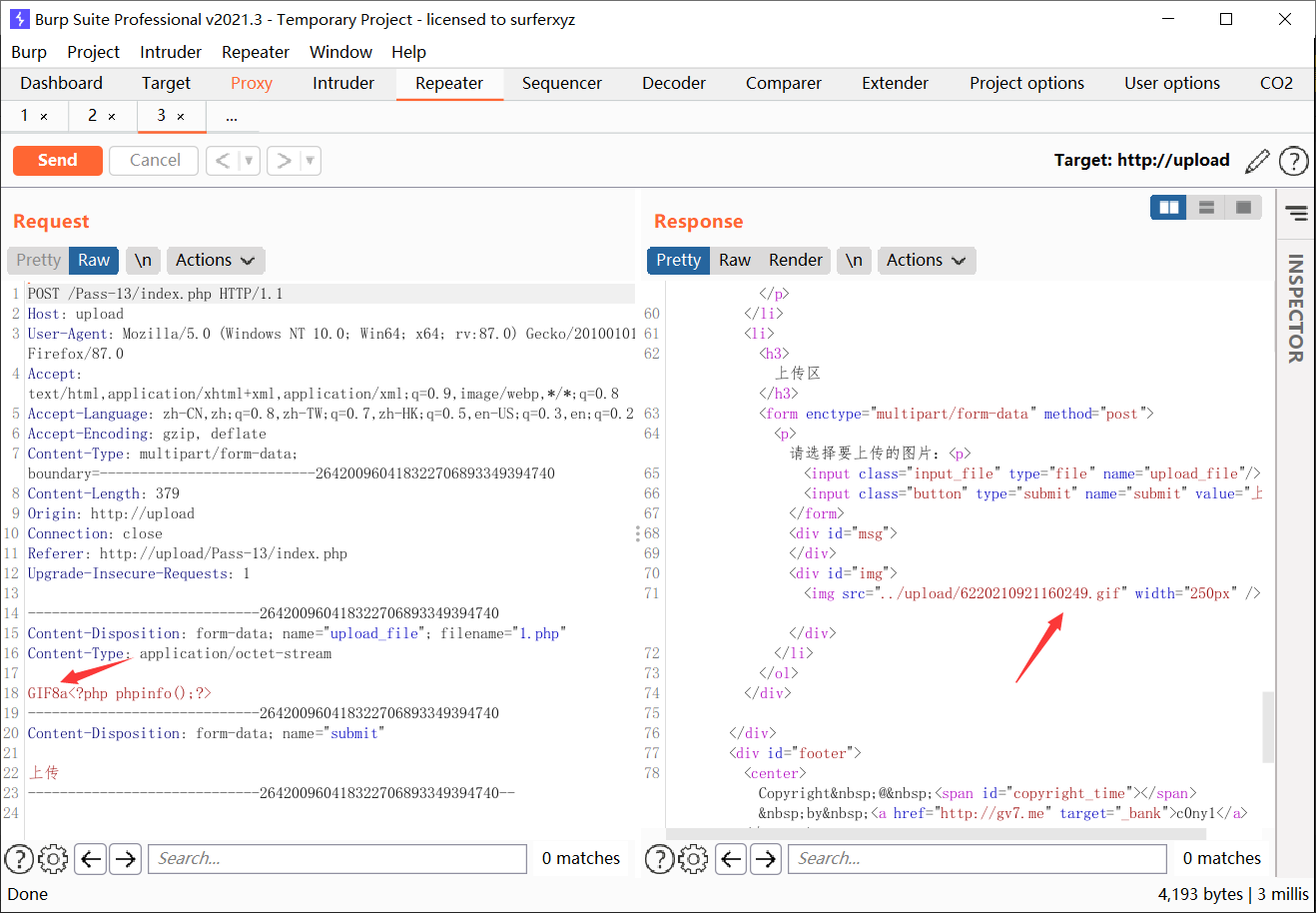Close Repeater request tab 3
This screenshot has height=913, width=1316.
[181, 117]
